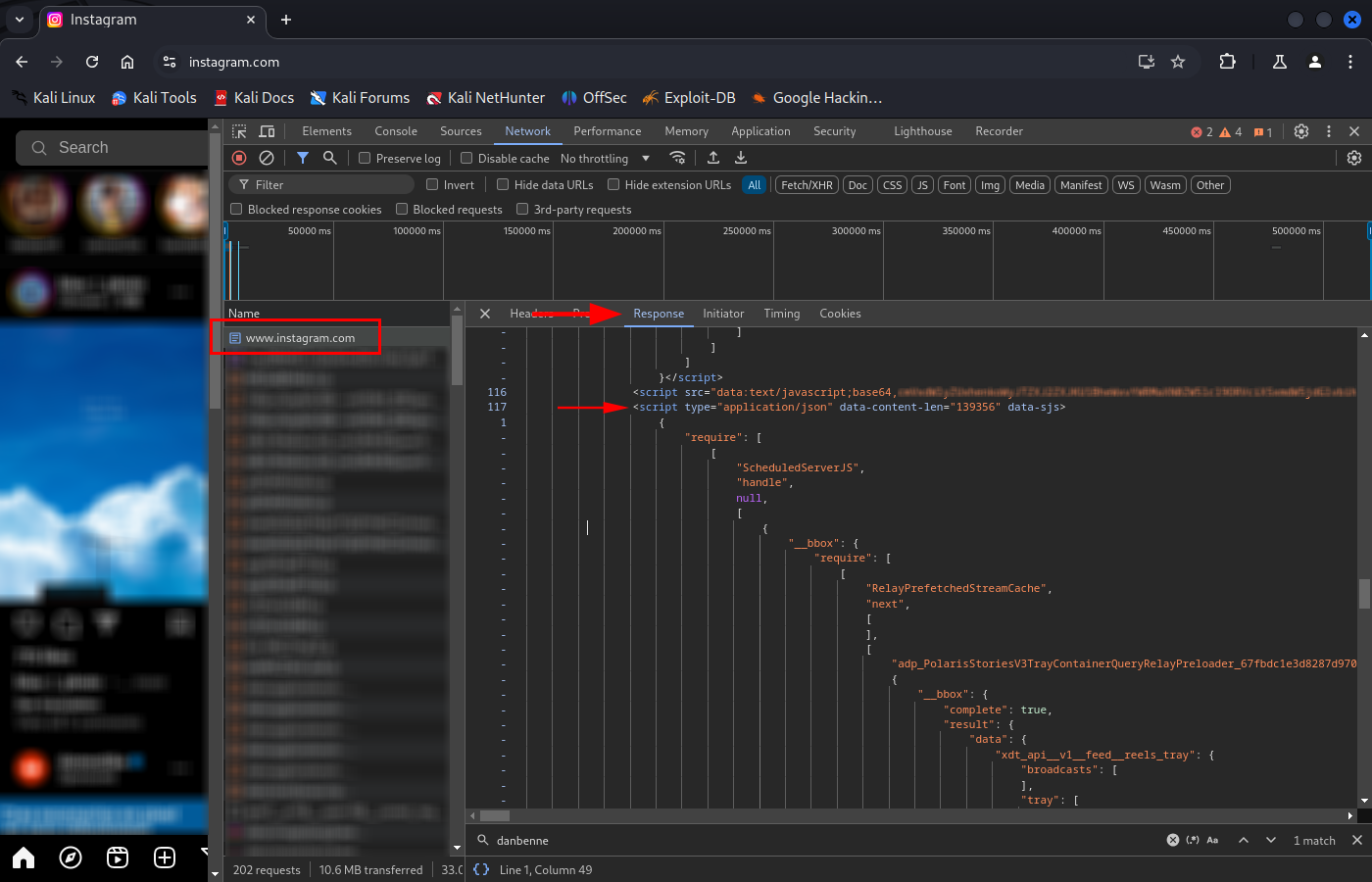The width and height of the screenshot is (1372, 882).
Task: Filter requests by WS type
Action: [1127, 185]
